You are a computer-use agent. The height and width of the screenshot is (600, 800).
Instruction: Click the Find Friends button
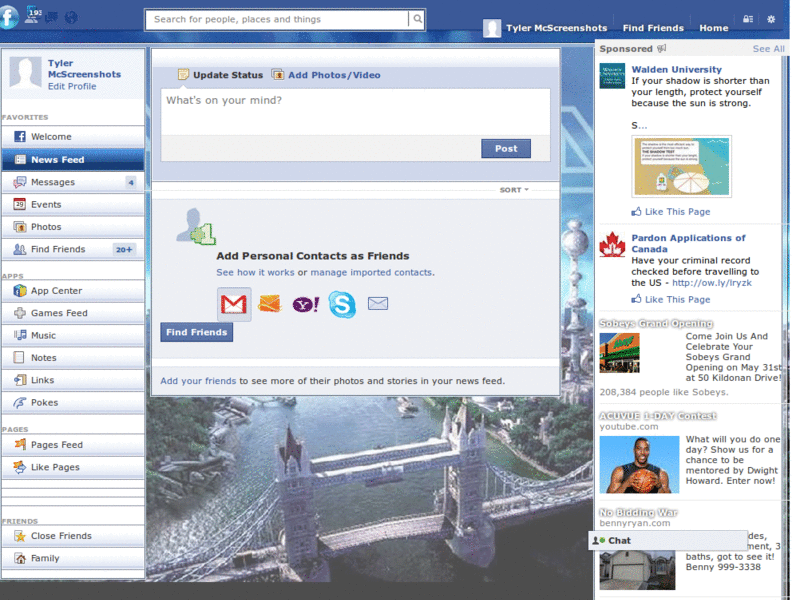[196, 332]
